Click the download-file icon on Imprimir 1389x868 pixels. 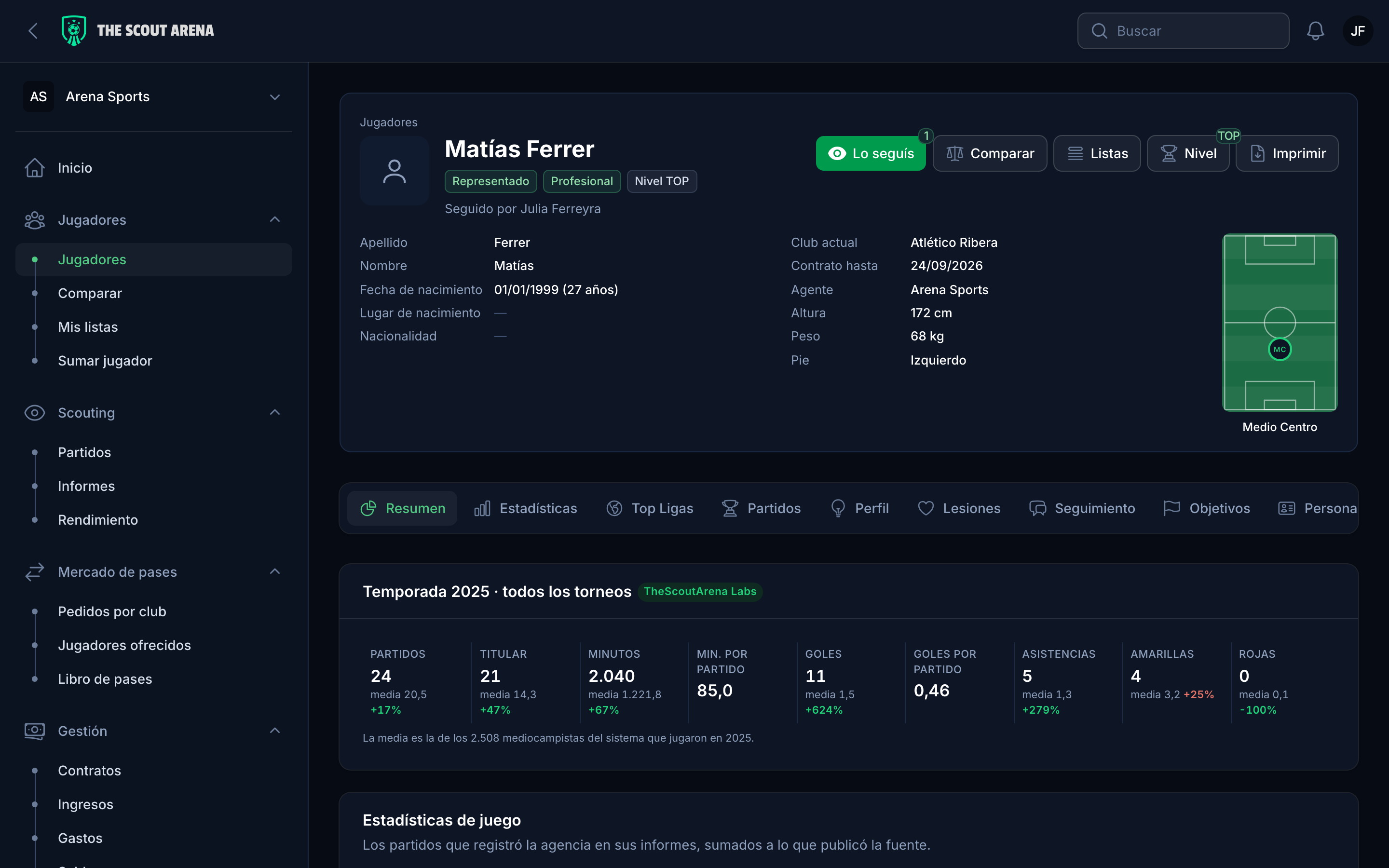(1257, 153)
